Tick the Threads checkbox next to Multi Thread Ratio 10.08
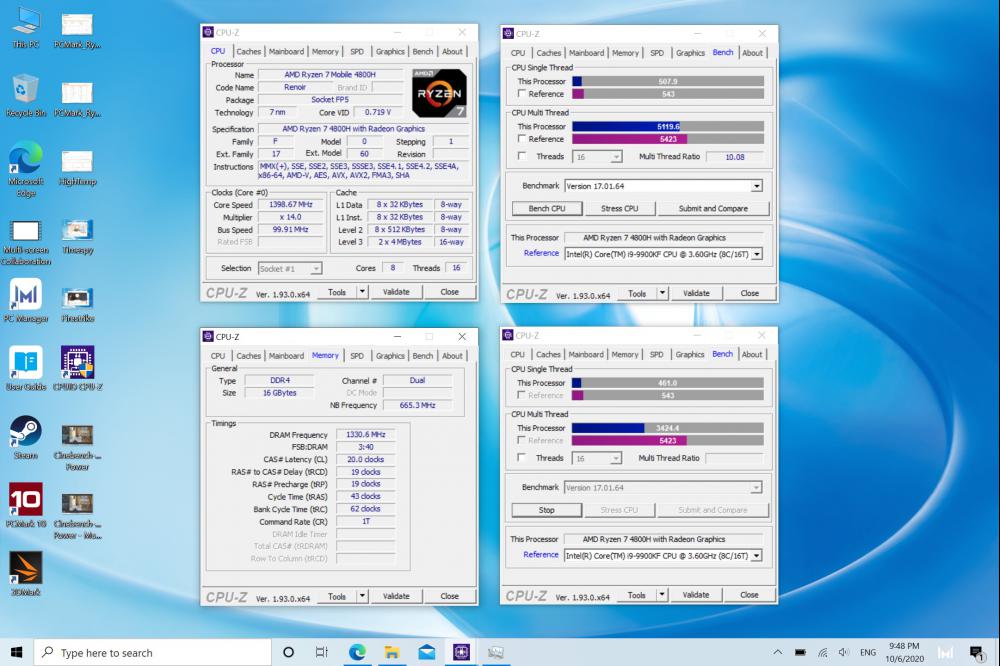Image resolution: width=1000 pixels, height=666 pixels. click(x=522, y=156)
